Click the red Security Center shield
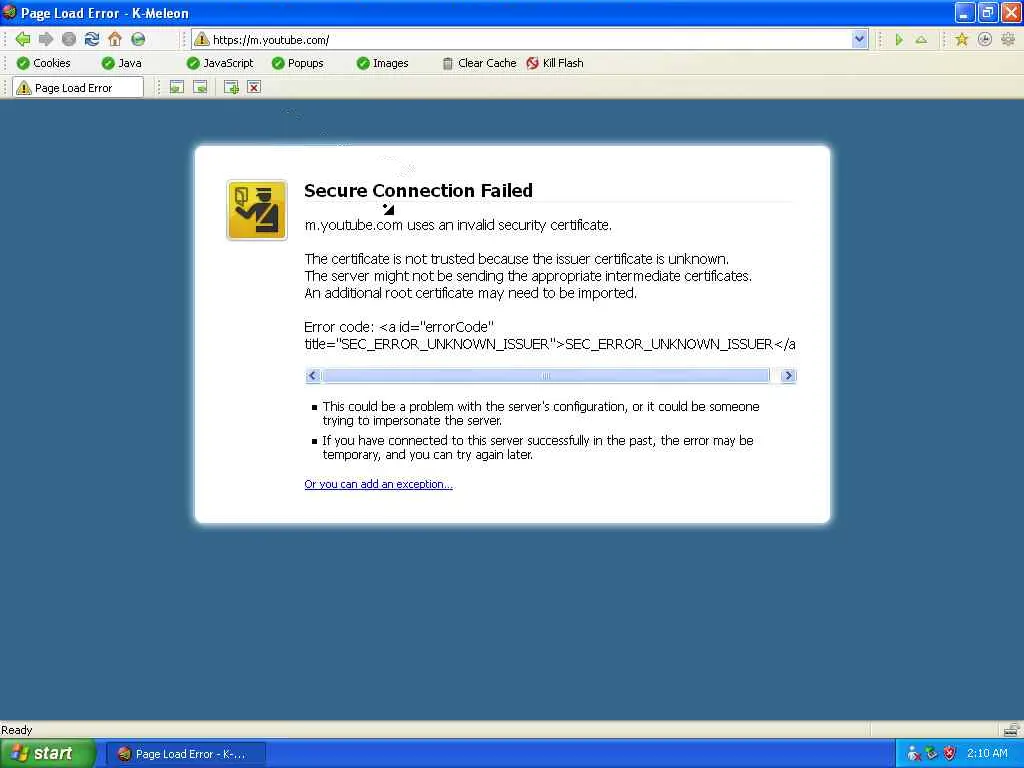The height and width of the screenshot is (768, 1024). click(949, 754)
